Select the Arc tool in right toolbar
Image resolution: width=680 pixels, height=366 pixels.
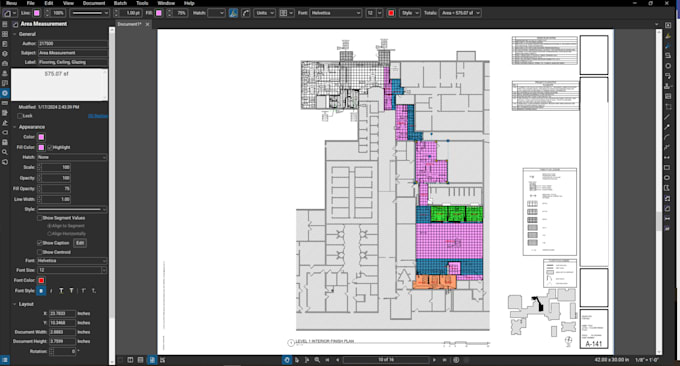tap(667, 137)
